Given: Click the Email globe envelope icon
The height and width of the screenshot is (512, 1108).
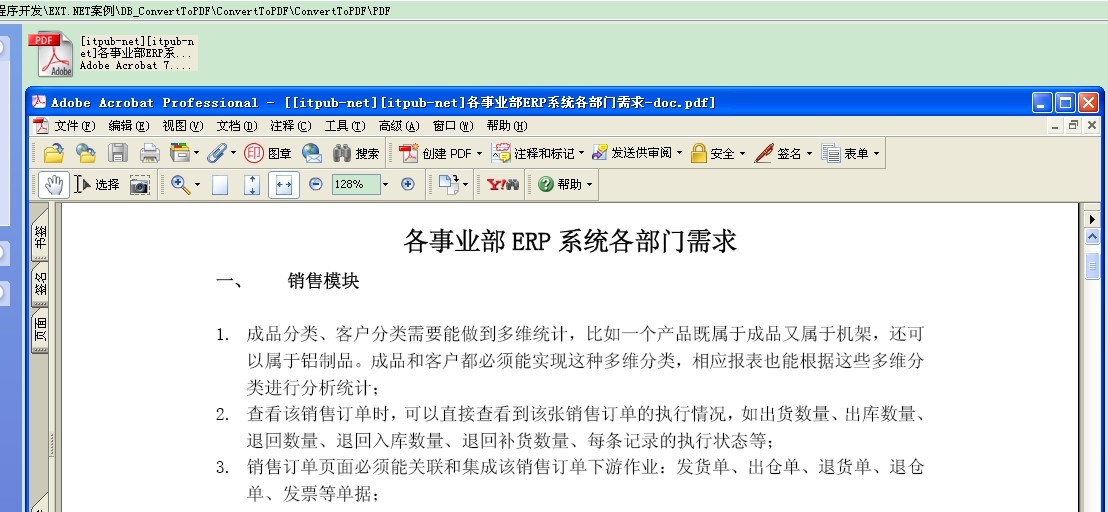Looking at the screenshot, I should coord(312,153).
